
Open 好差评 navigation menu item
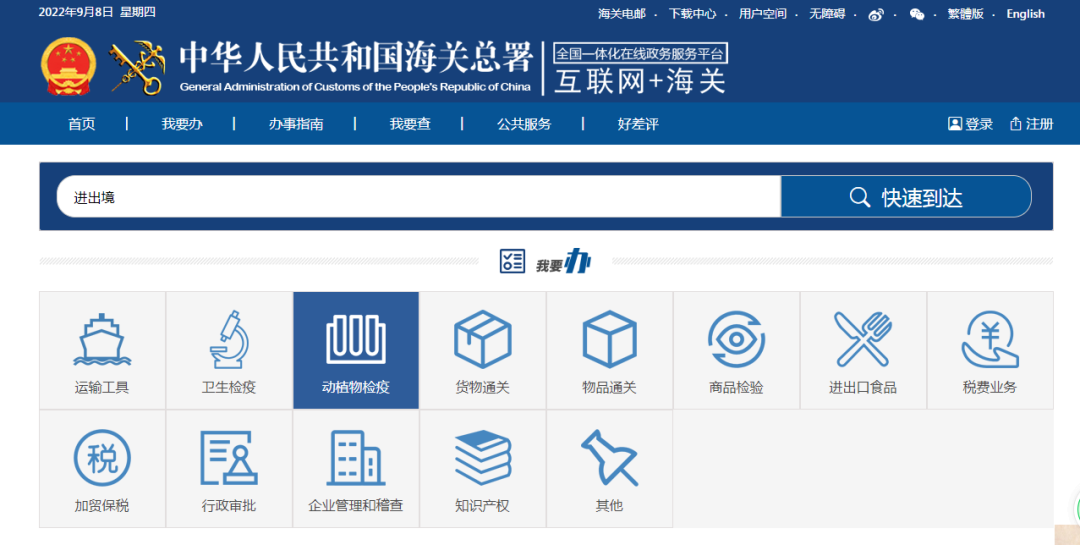[638, 124]
